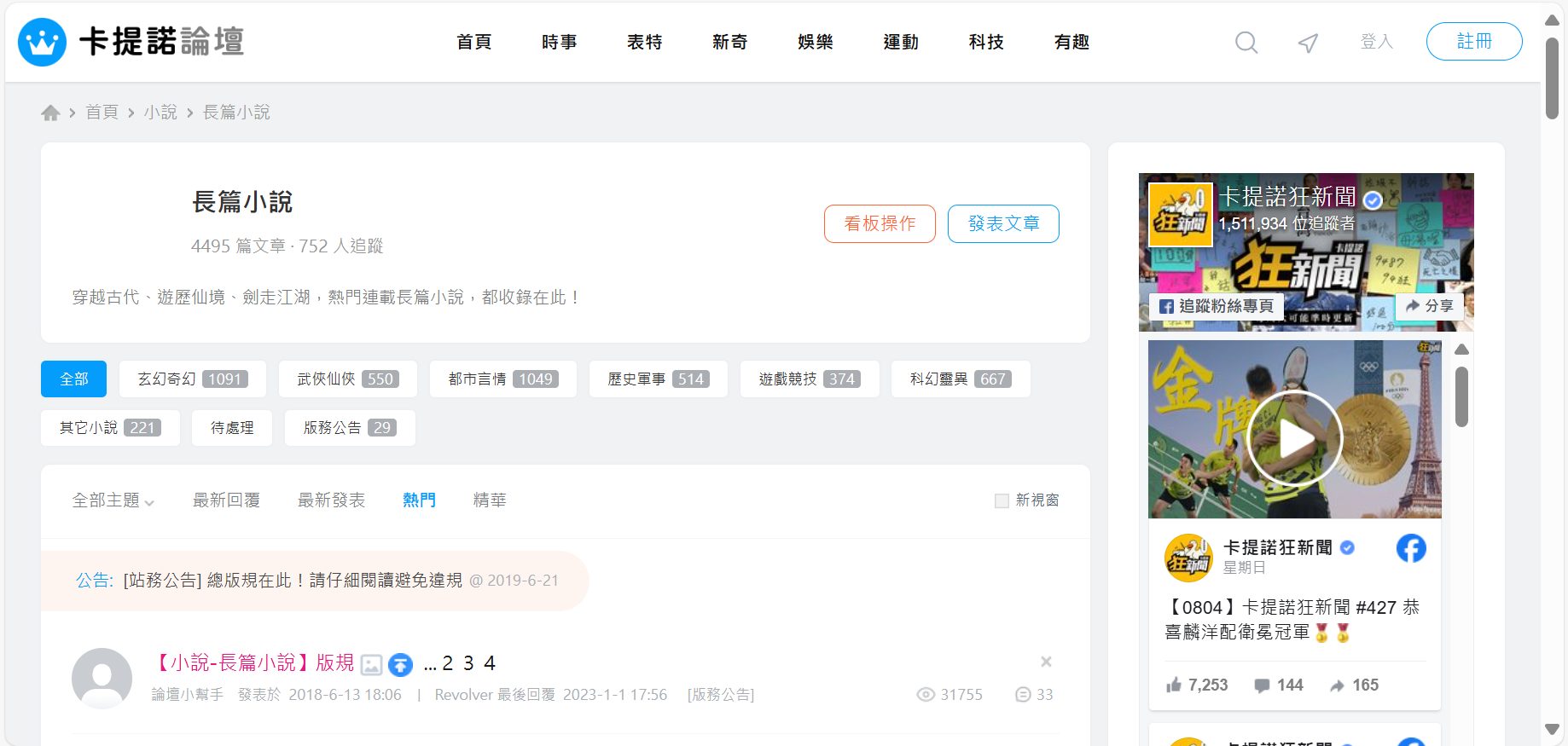Go to page 4 of 版規 thread
This screenshot has width=1568, height=746.
point(490,663)
